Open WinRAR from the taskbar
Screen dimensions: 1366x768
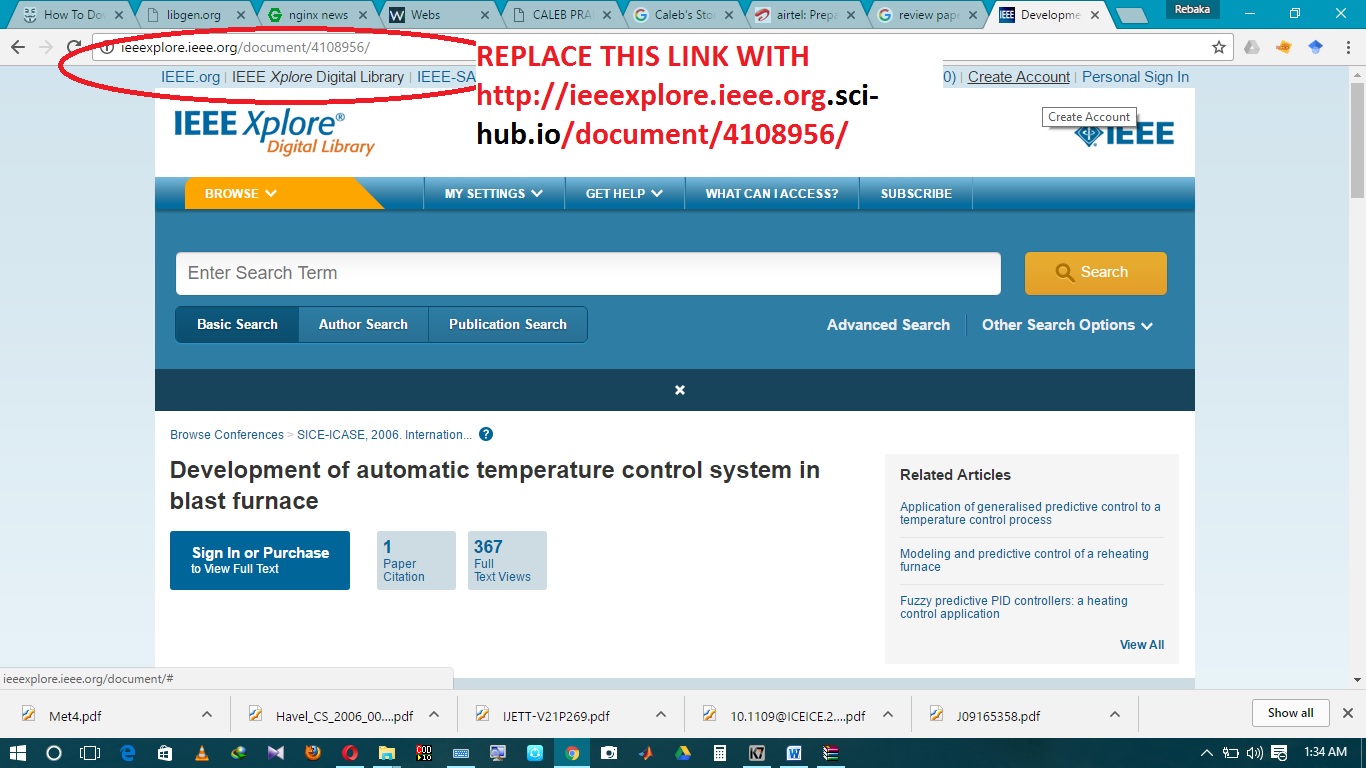[830, 753]
